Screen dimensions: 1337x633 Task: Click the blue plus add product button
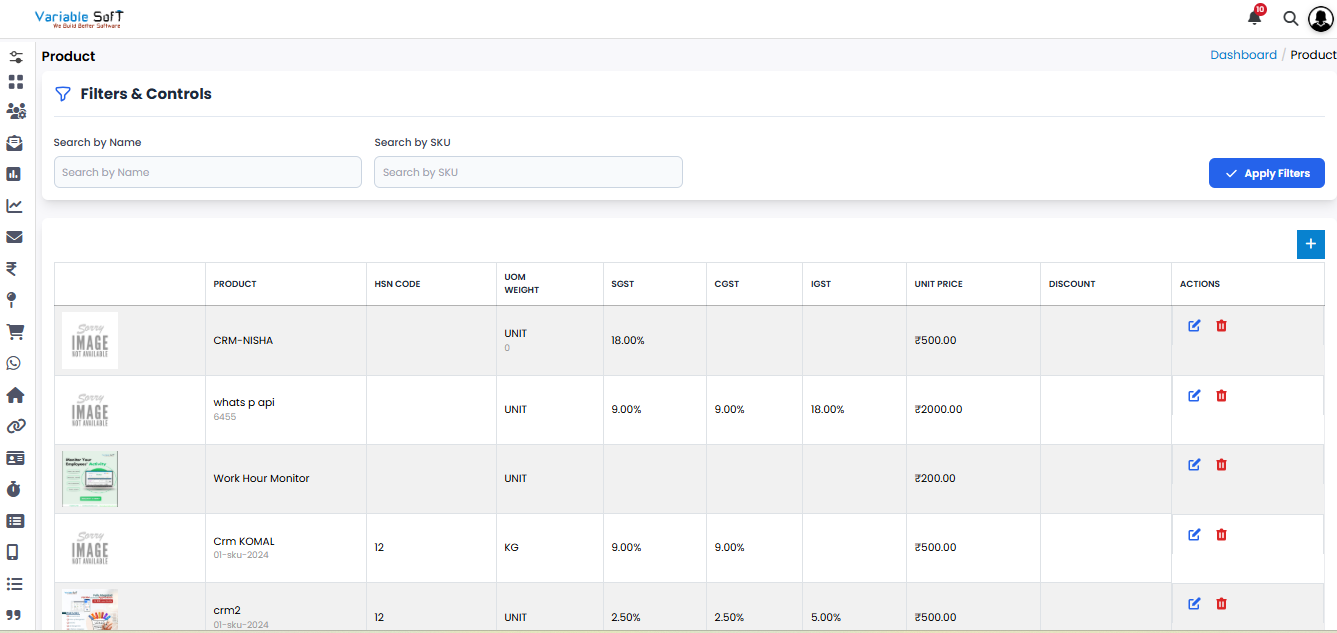pyautogui.click(x=1310, y=244)
